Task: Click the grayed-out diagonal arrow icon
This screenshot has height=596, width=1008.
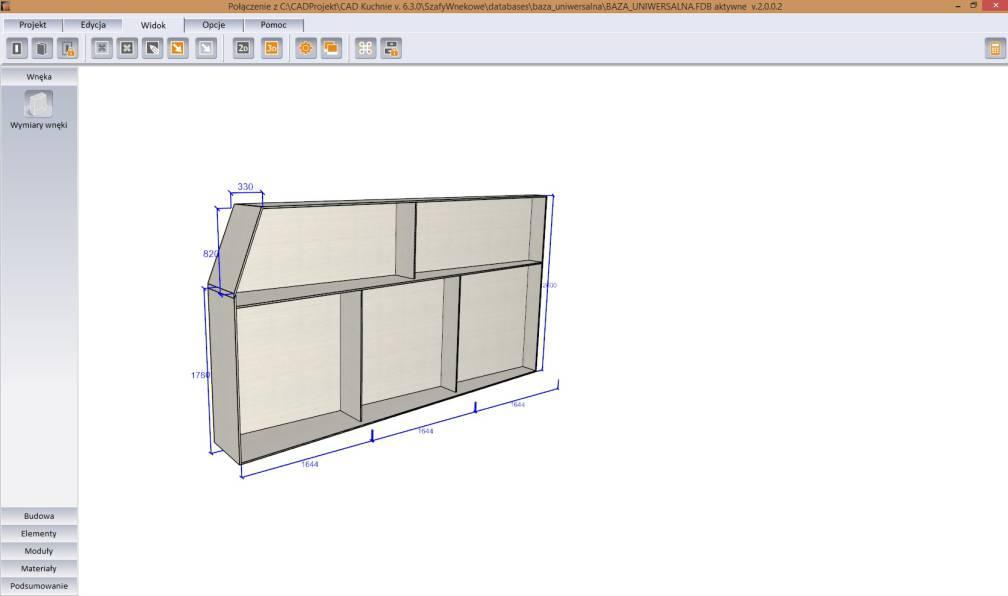Action: click(206, 48)
